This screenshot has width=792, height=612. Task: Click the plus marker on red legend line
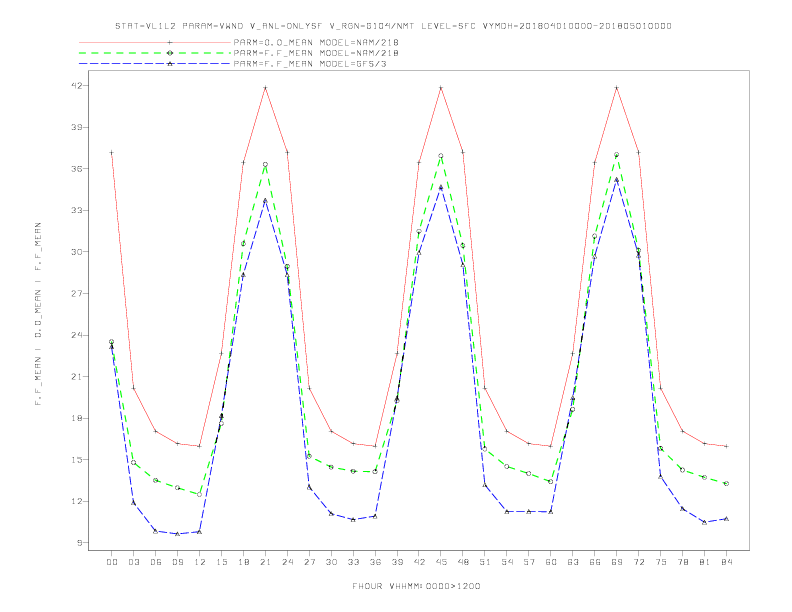point(170,42)
